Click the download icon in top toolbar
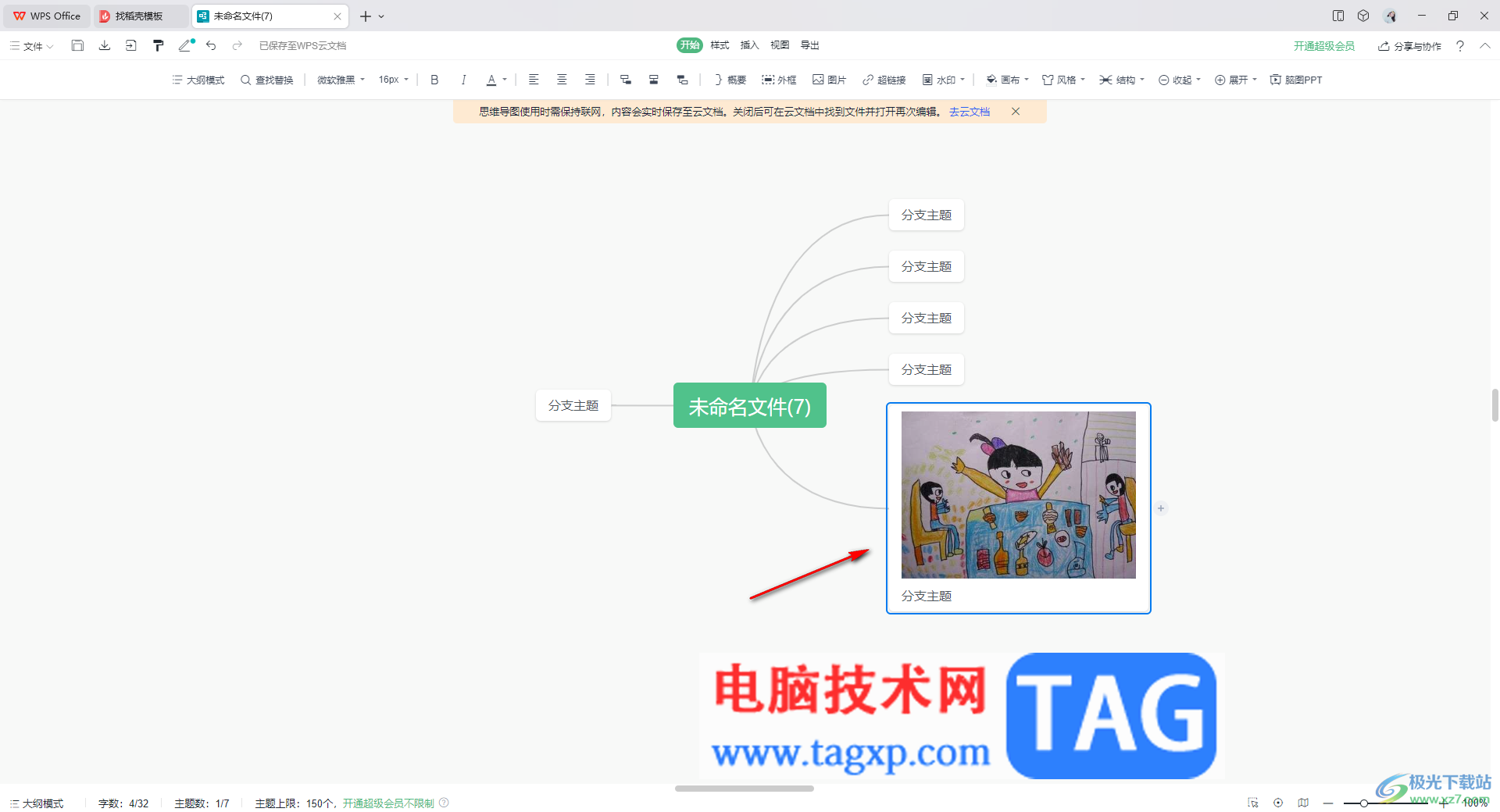 pyautogui.click(x=104, y=46)
